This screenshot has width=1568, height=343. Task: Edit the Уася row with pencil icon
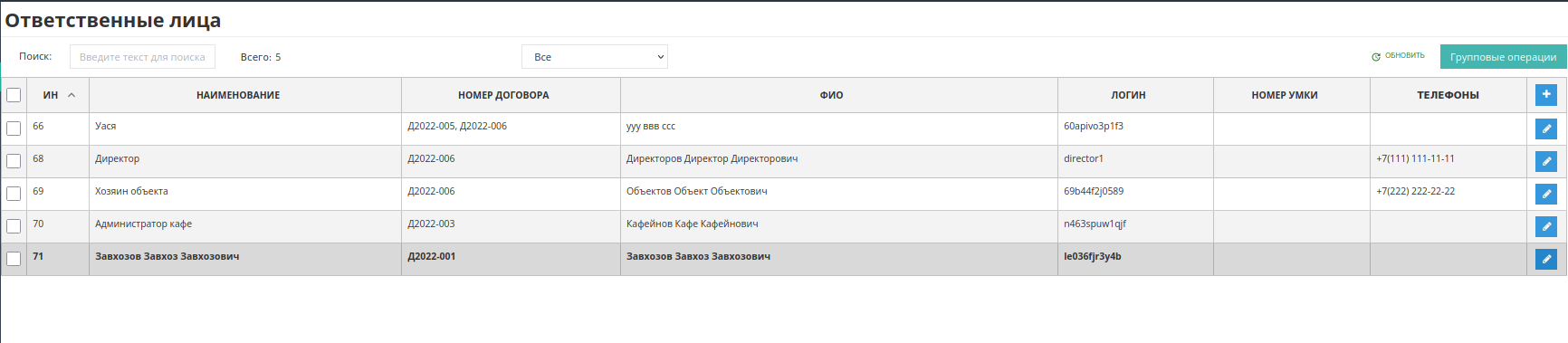[1546, 129]
